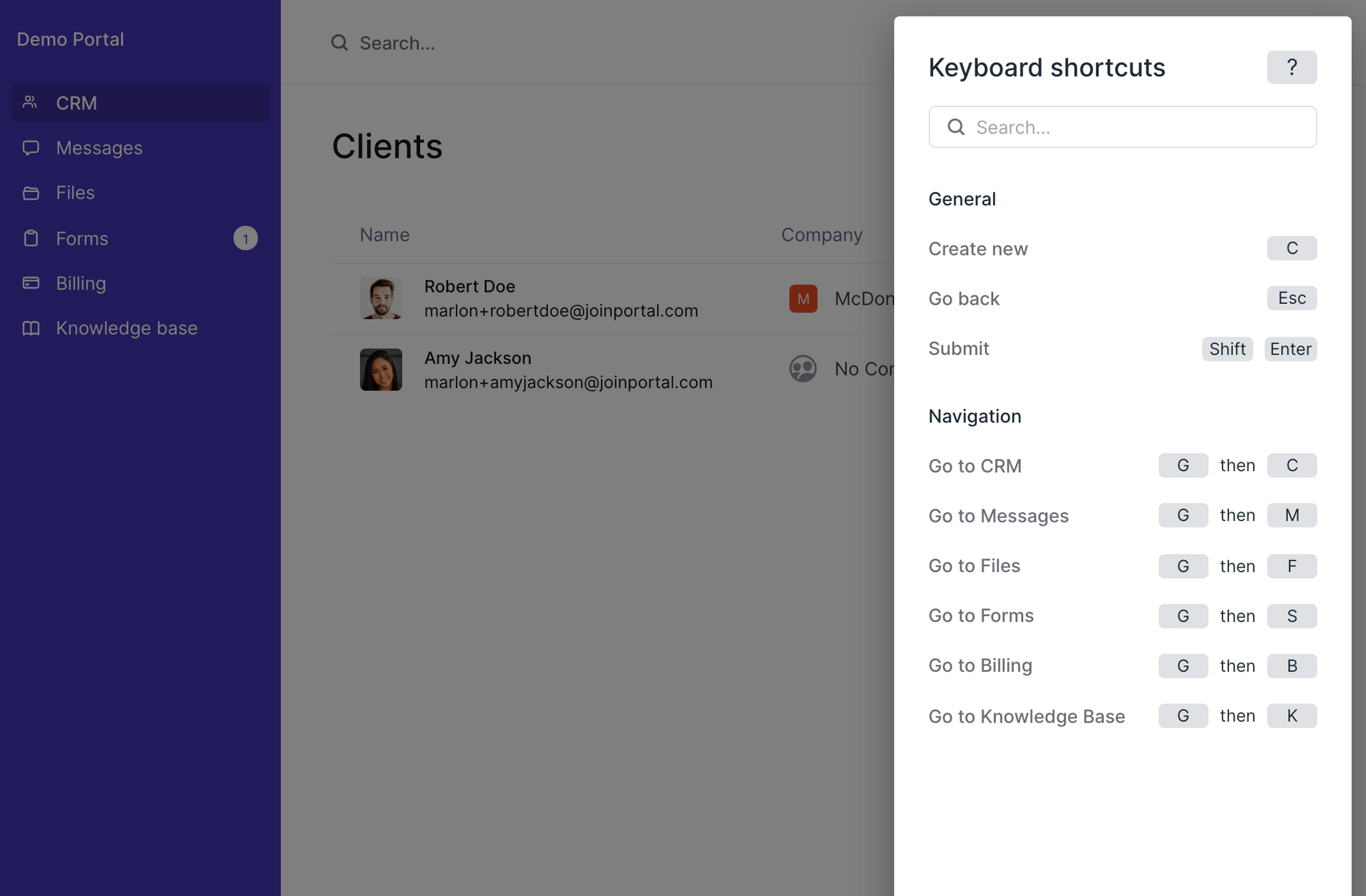Click the Esc key badge for Go back
1366x896 pixels.
pyautogui.click(x=1291, y=298)
